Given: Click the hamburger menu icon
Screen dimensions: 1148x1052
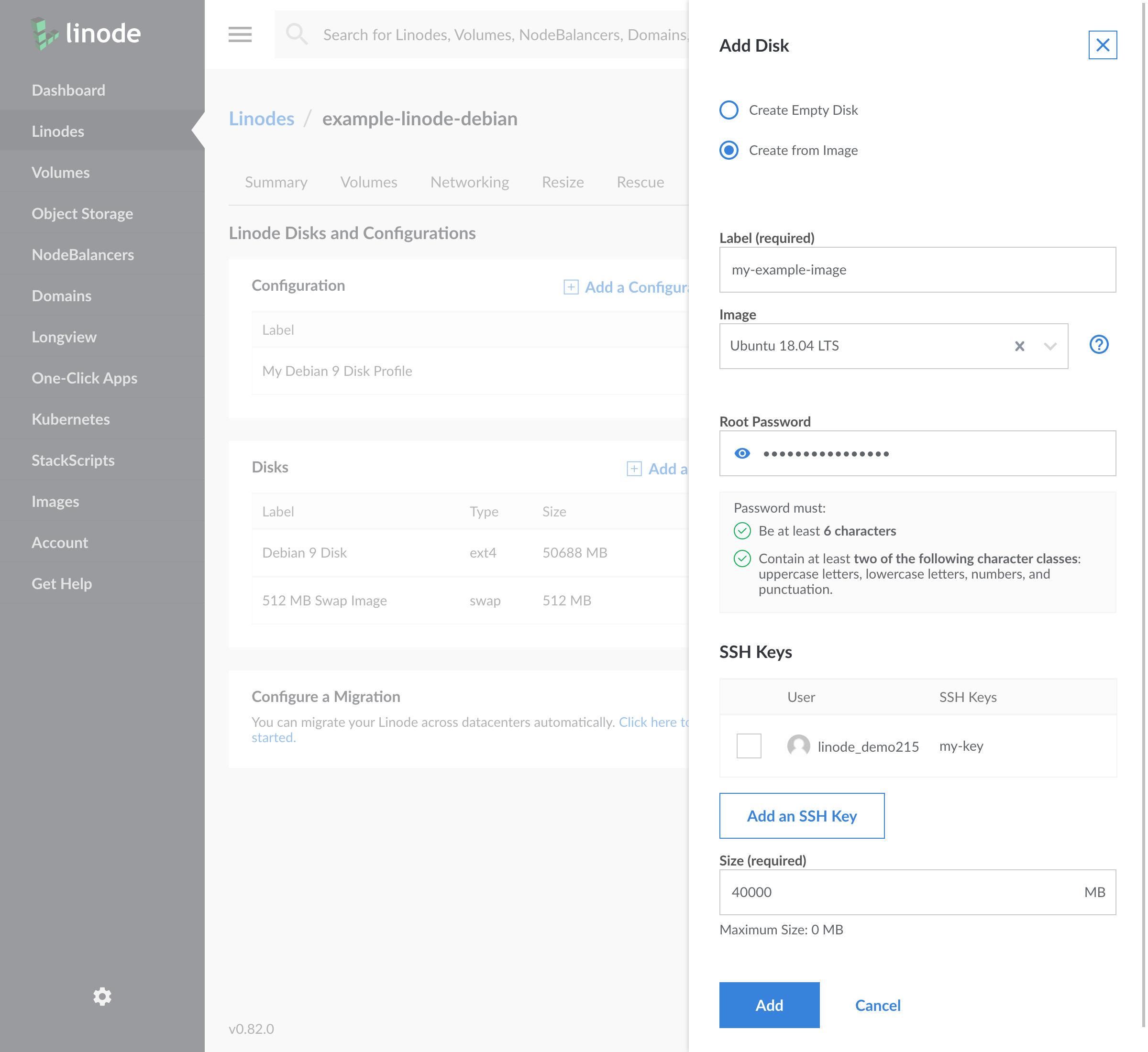Looking at the screenshot, I should (240, 35).
